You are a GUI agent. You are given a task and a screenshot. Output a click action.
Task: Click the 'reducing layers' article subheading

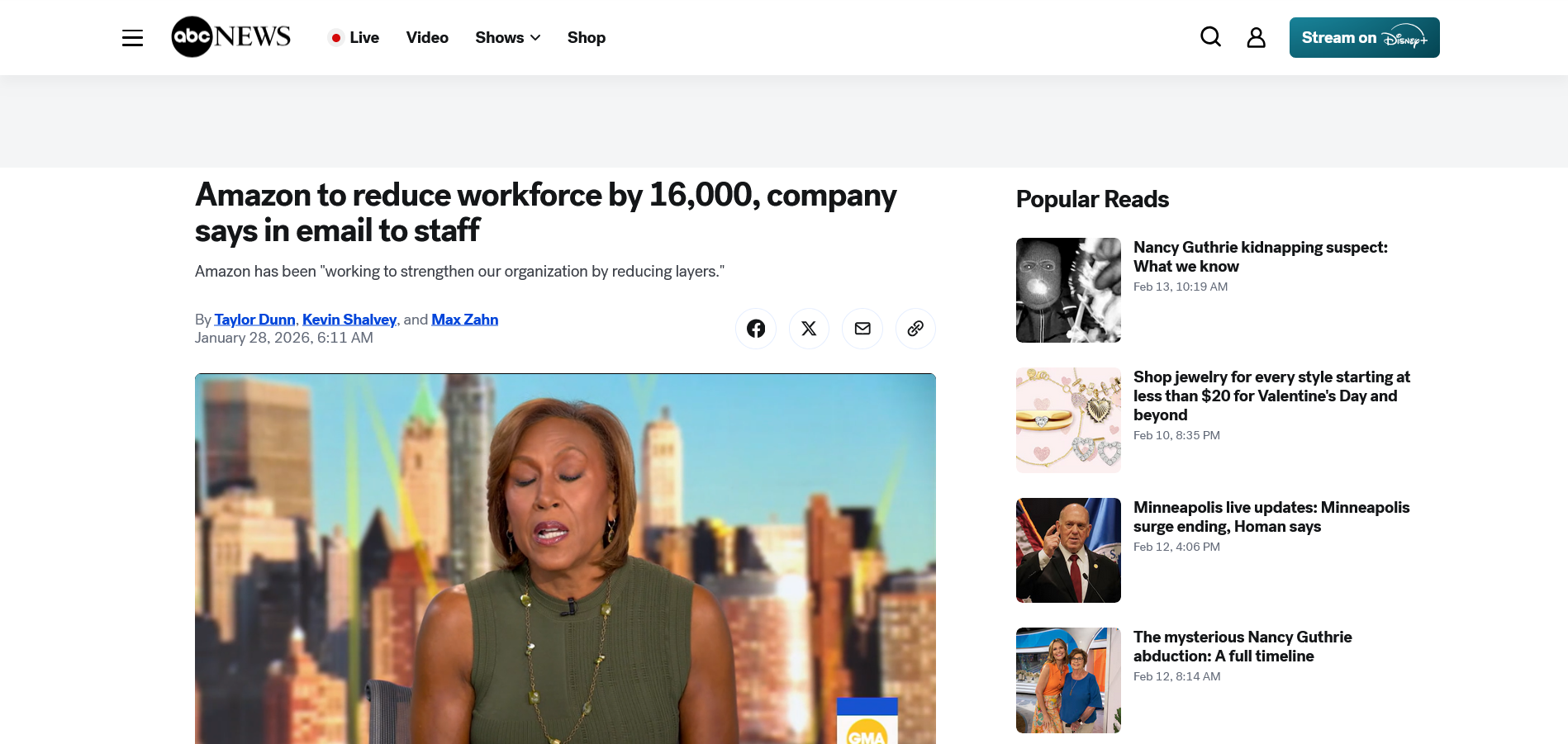coord(459,271)
